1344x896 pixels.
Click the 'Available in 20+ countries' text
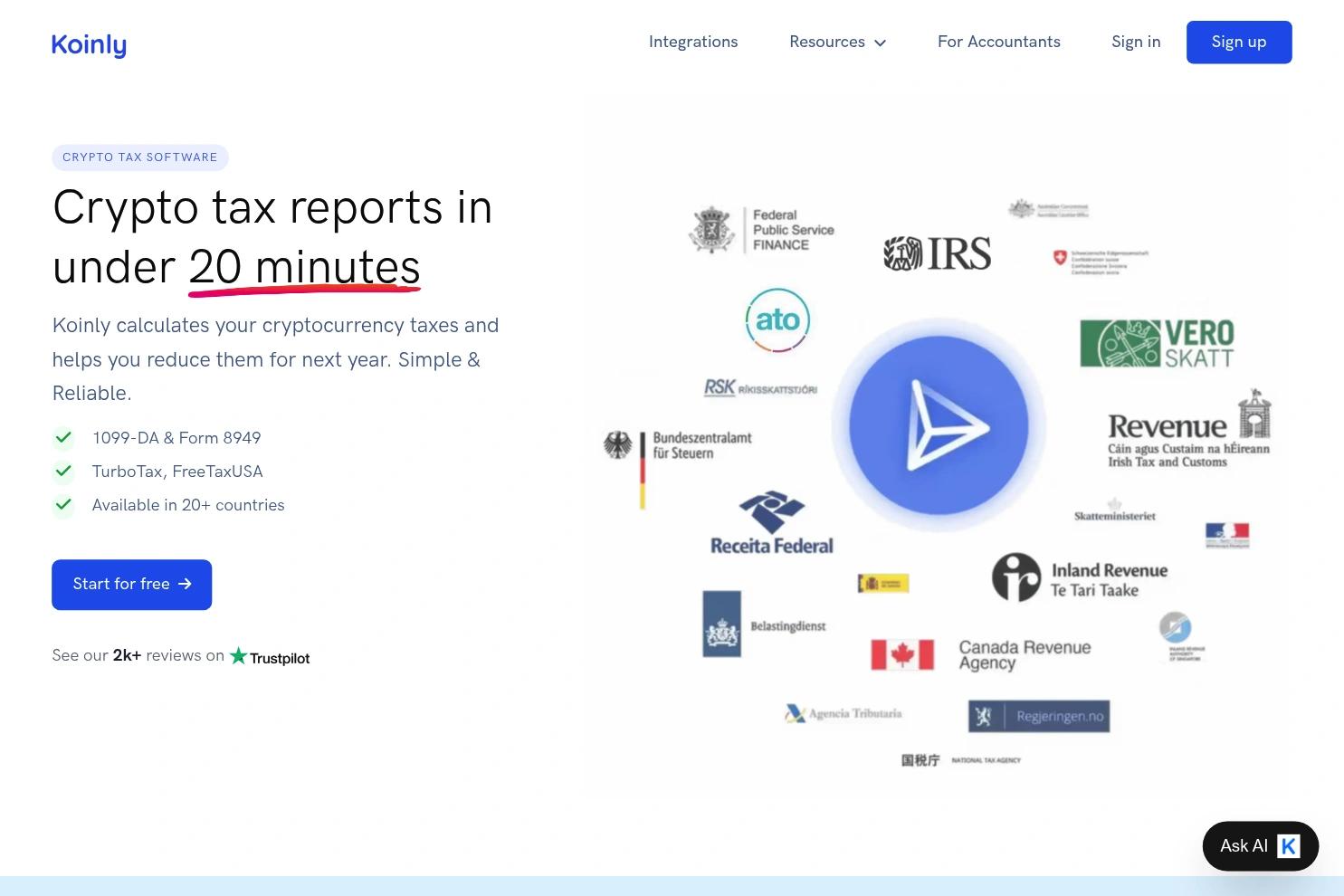click(188, 505)
